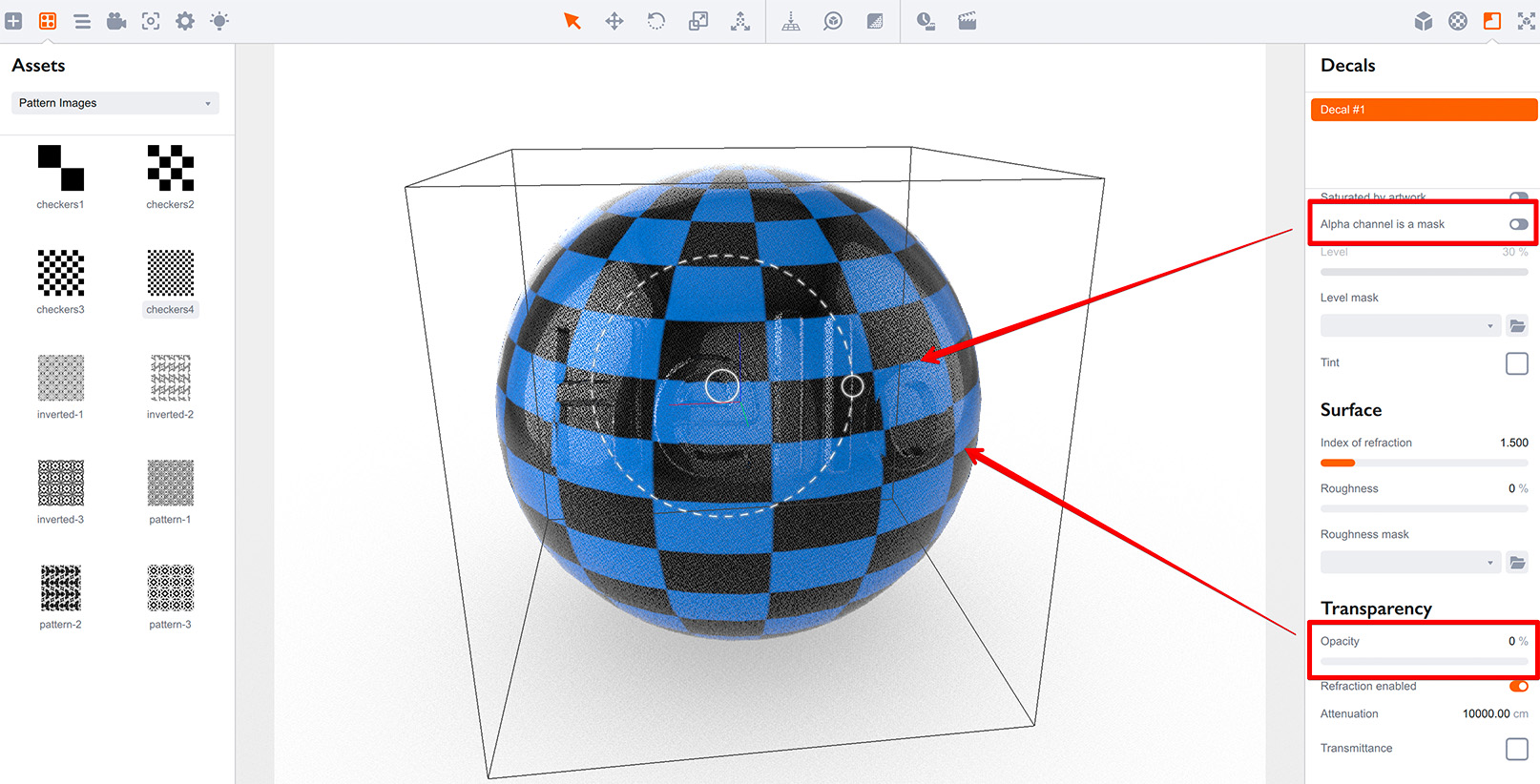Choose the rotate tool
Screen dimensions: 1540x784
(656, 21)
